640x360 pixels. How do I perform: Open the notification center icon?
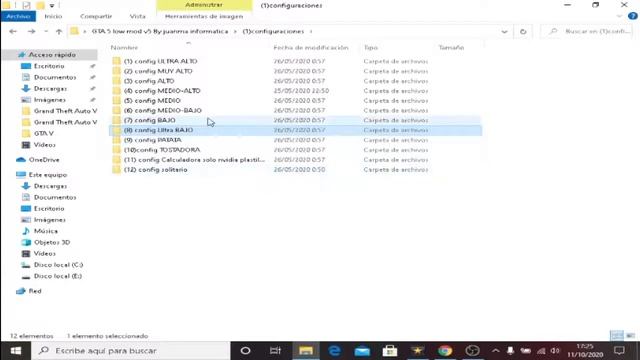click(x=620, y=351)
